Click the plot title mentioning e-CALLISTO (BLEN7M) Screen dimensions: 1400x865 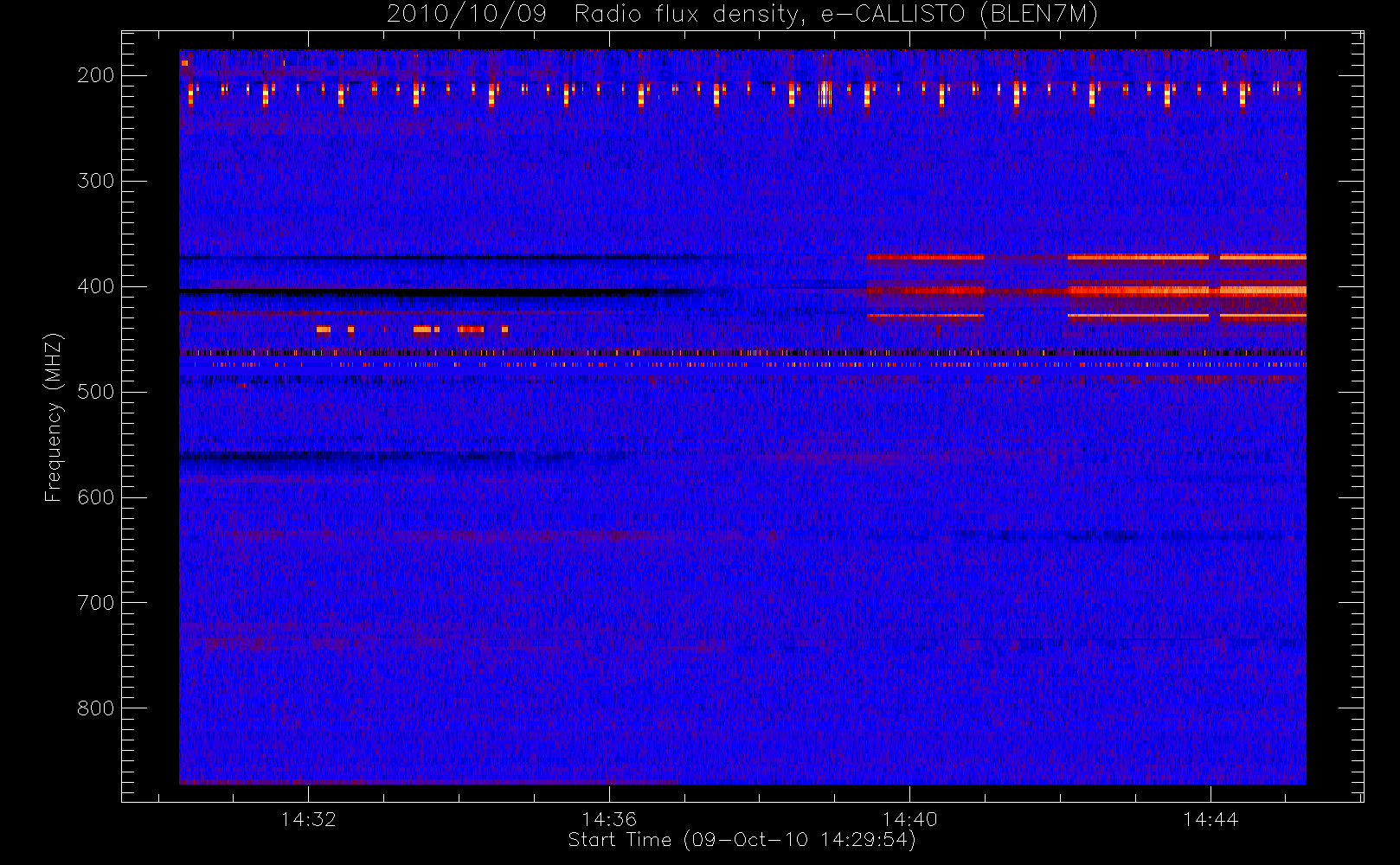click(x=742, y=15)
